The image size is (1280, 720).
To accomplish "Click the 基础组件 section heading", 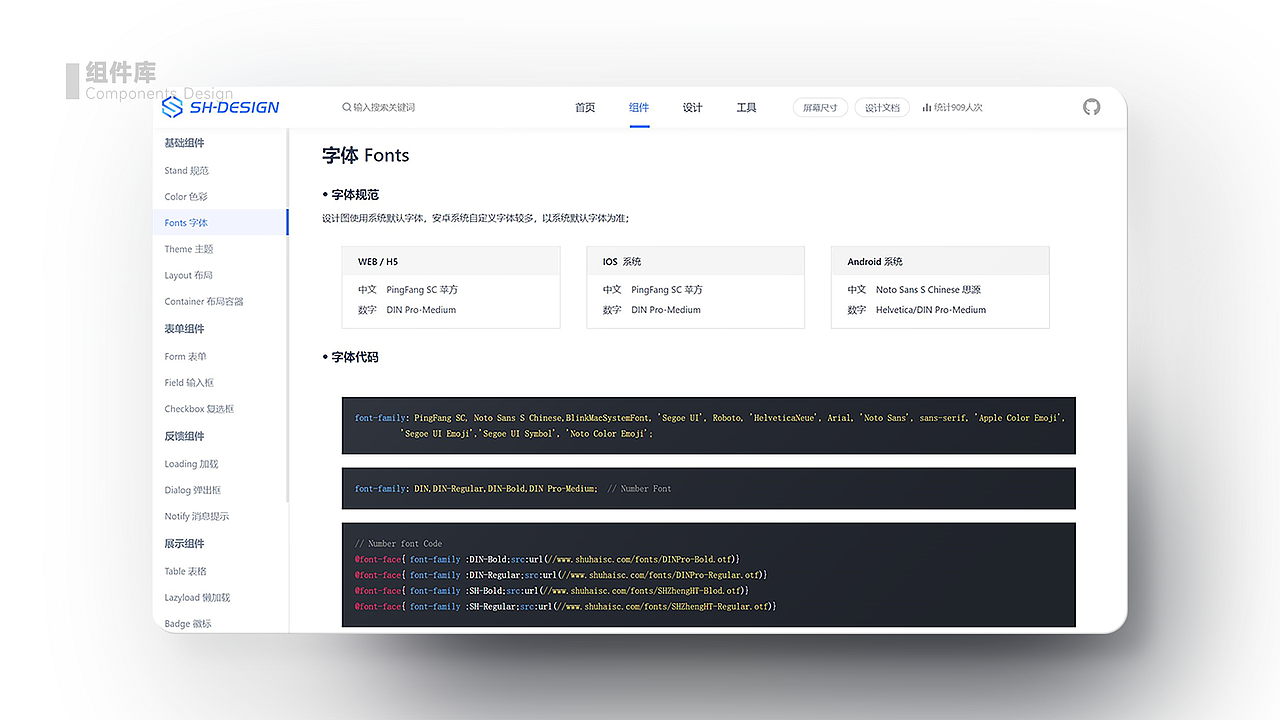I will tap(184, 143).
